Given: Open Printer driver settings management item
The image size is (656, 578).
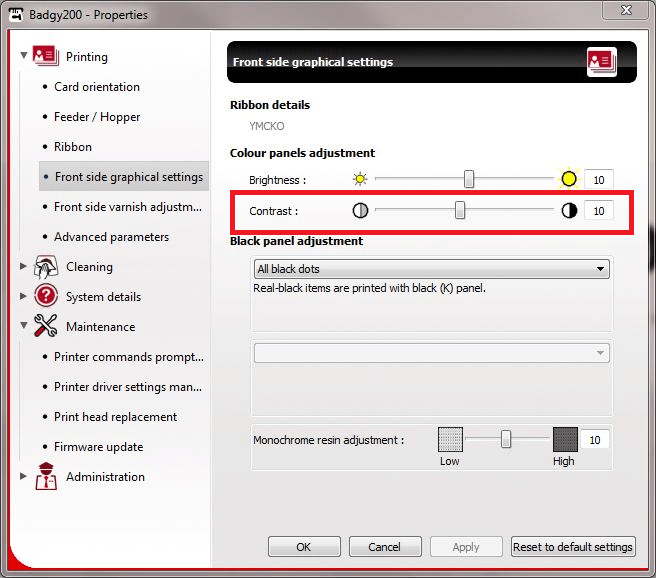Looking at the screenshot, I should [128, 387].
